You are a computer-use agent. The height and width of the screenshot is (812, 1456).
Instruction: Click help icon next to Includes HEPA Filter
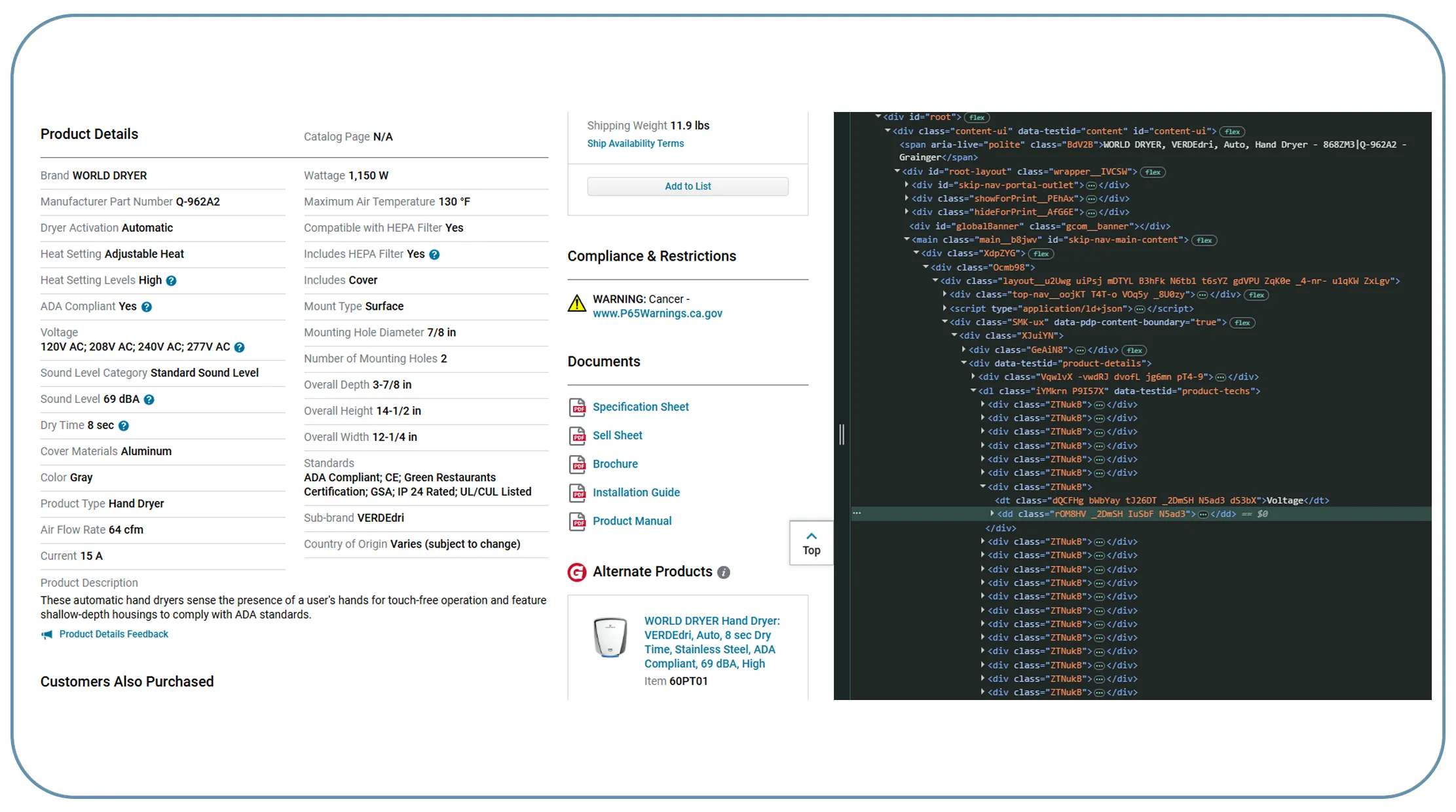click(434, 255)
